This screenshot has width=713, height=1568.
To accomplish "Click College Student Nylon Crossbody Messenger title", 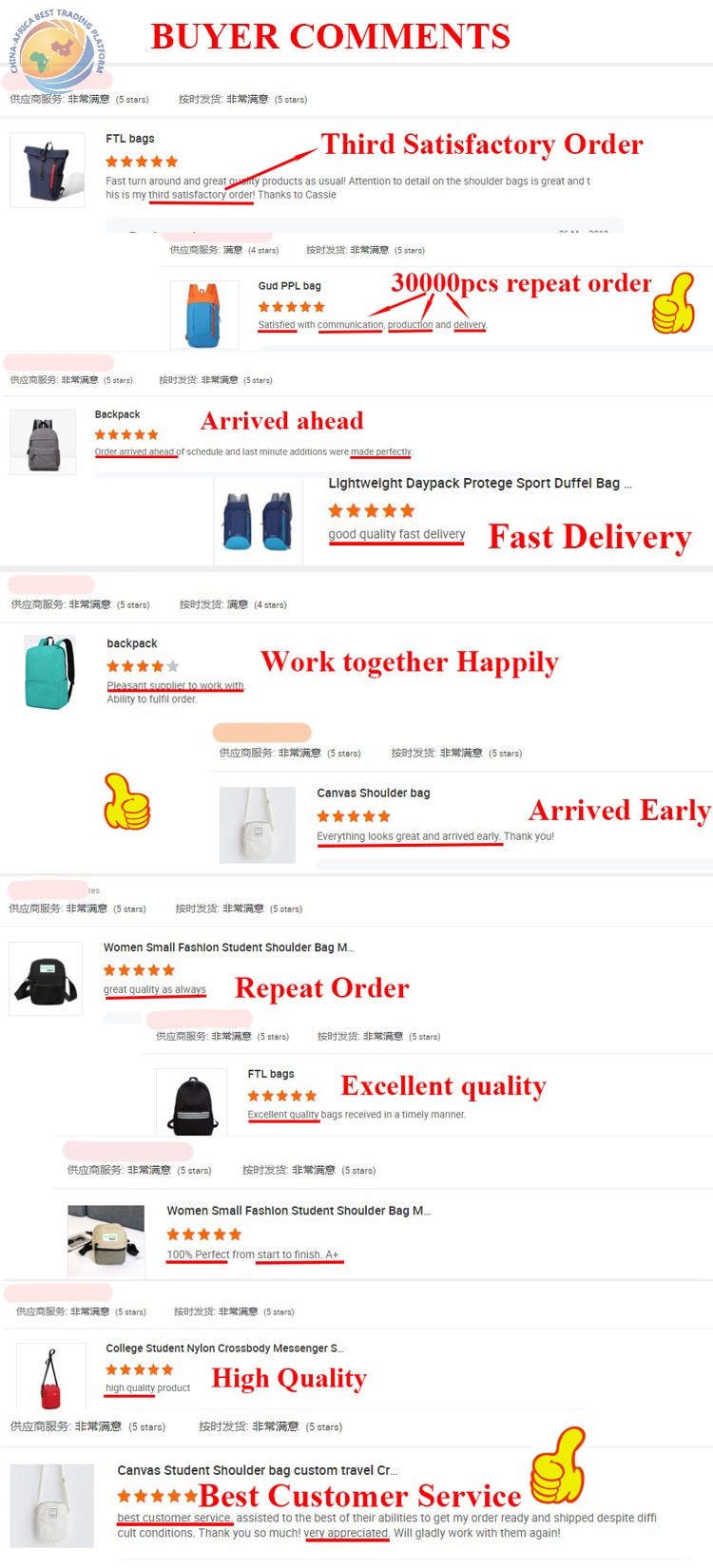I will point(224,1348).
